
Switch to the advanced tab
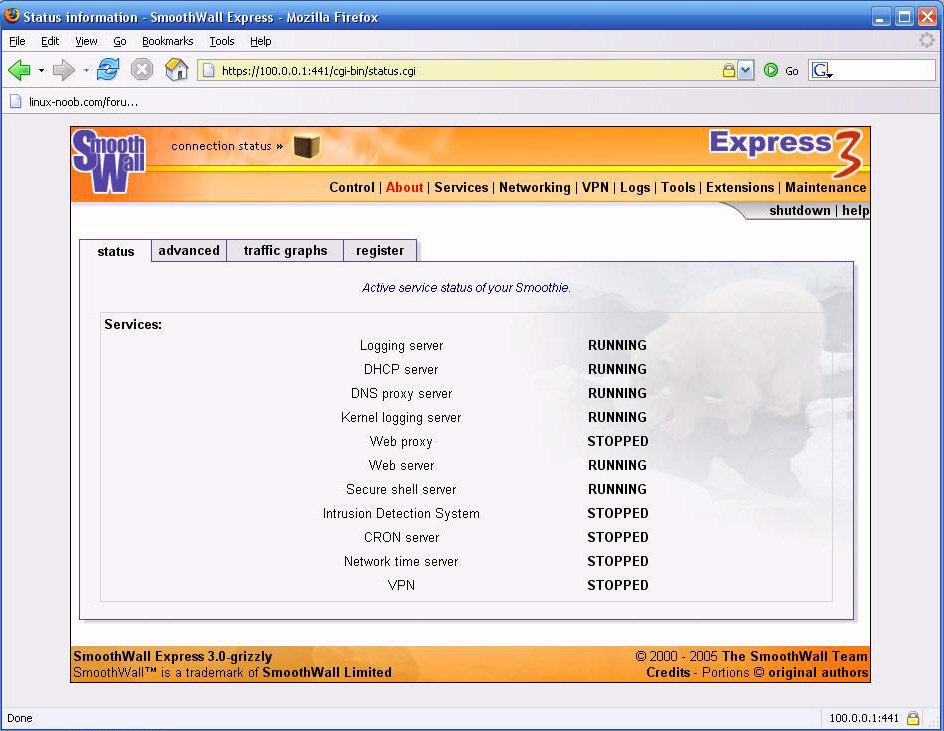(x=188, y=250)
